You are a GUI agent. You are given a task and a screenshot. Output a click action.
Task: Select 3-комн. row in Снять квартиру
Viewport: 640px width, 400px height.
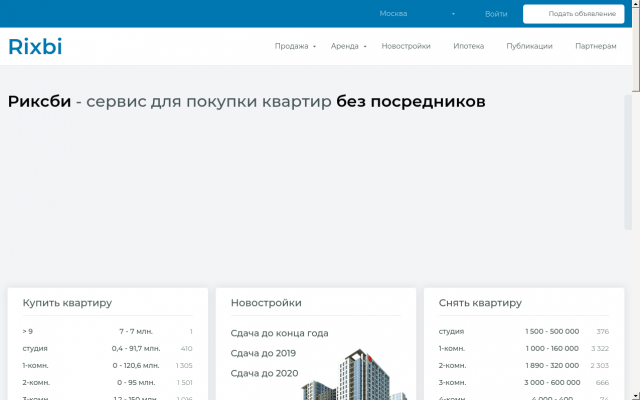(524, 383)
